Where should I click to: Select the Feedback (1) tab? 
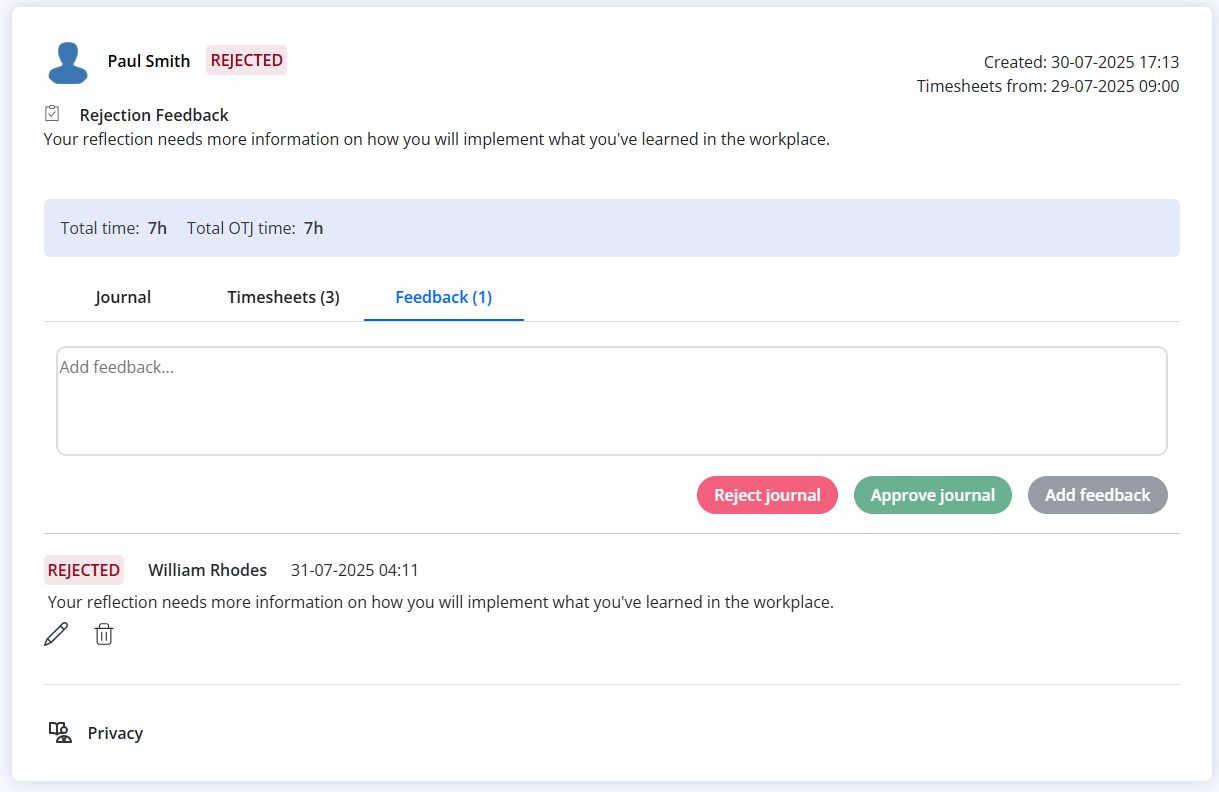[x=444, y=297]
